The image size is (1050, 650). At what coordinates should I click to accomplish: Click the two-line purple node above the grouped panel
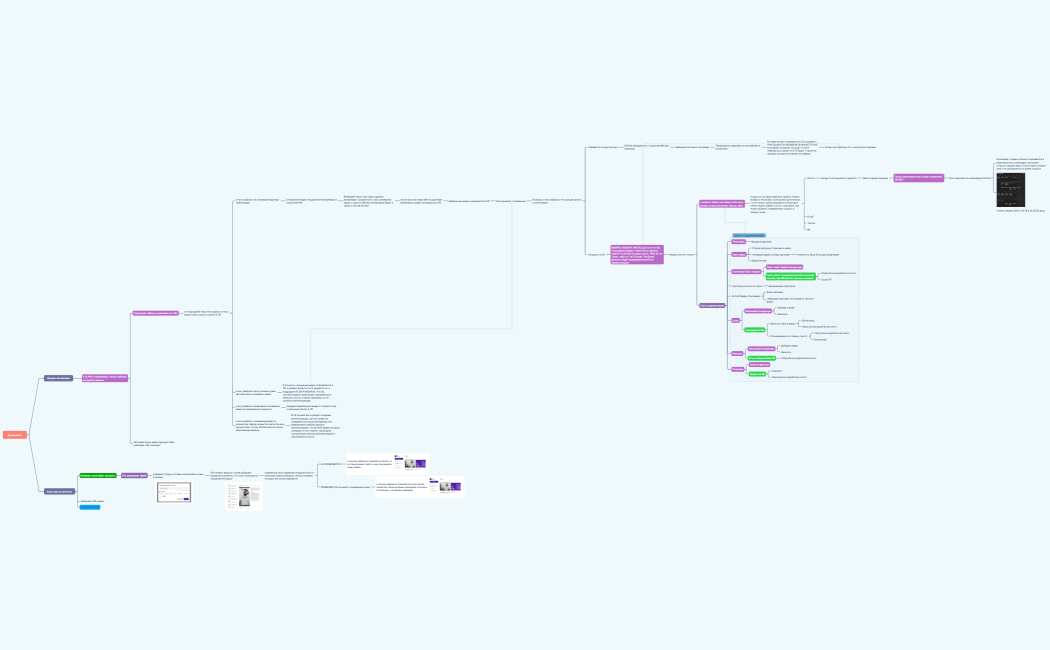pos(723,204)
